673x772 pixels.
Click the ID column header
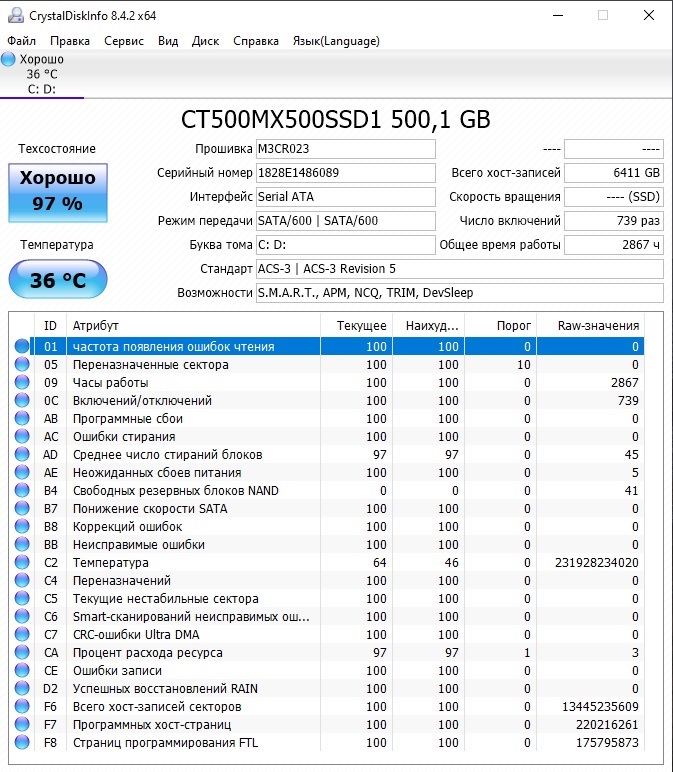pos(50,325)
